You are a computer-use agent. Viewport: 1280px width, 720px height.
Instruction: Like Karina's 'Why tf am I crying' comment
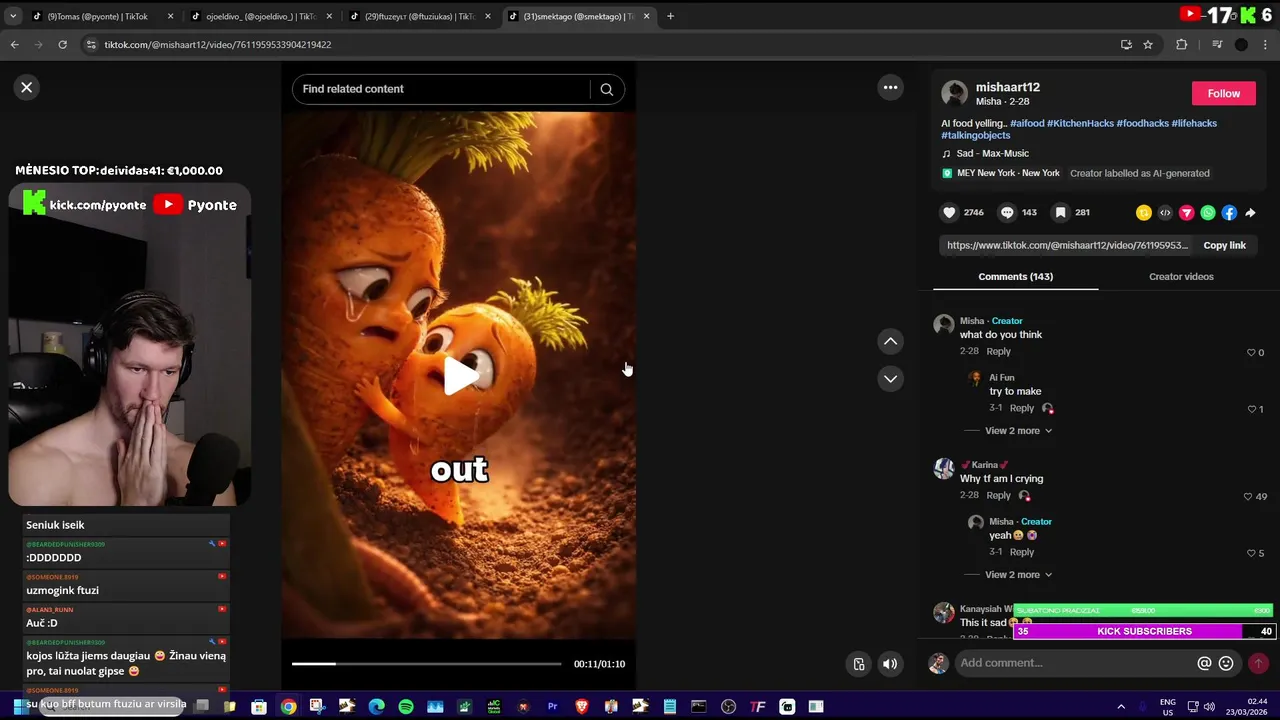1247,496
